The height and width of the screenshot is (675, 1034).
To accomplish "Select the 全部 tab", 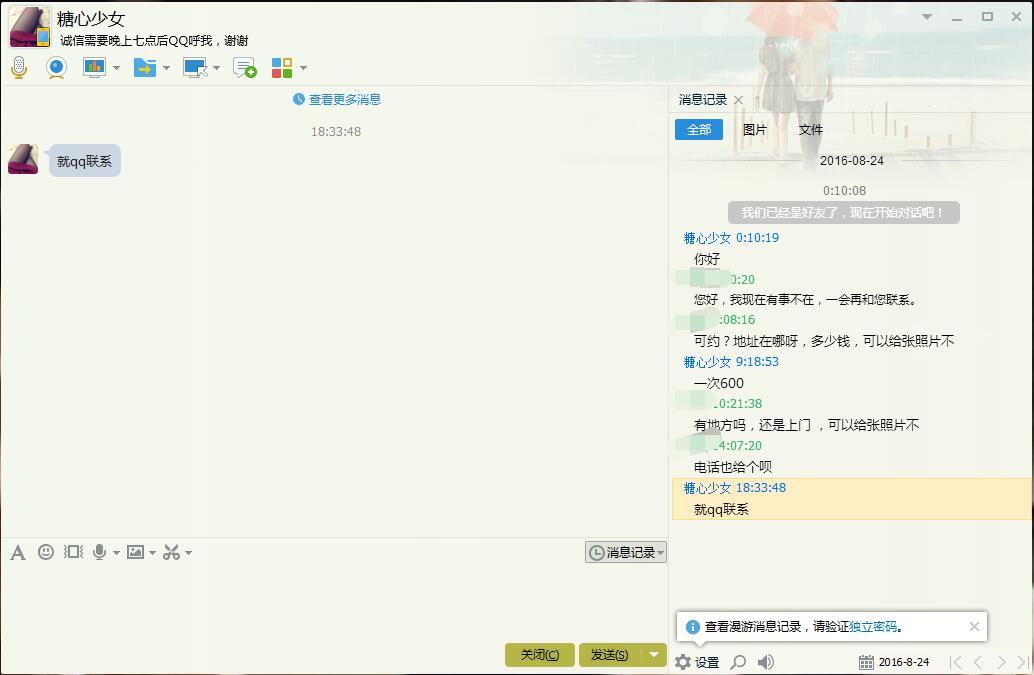I will [x=699, y=129].
